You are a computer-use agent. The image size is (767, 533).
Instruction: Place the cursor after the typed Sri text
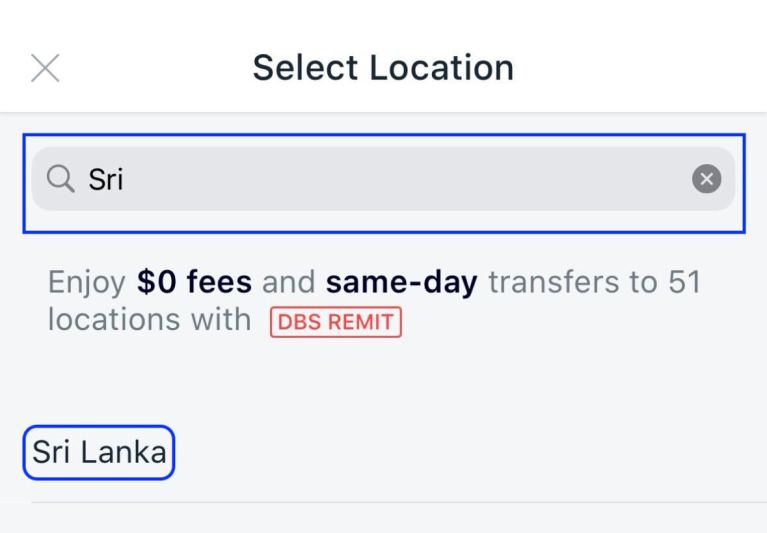click(125, 179)
